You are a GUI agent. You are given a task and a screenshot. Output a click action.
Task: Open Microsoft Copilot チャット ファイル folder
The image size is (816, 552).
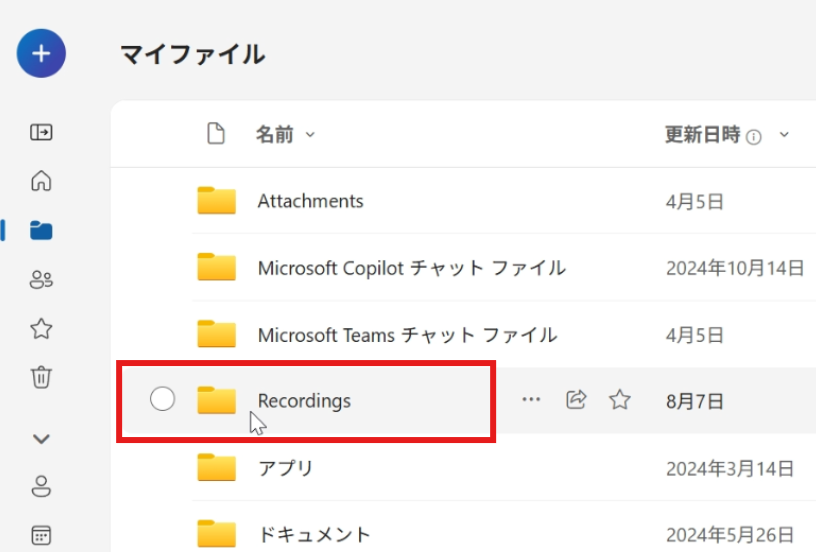[x=411, y=268]
